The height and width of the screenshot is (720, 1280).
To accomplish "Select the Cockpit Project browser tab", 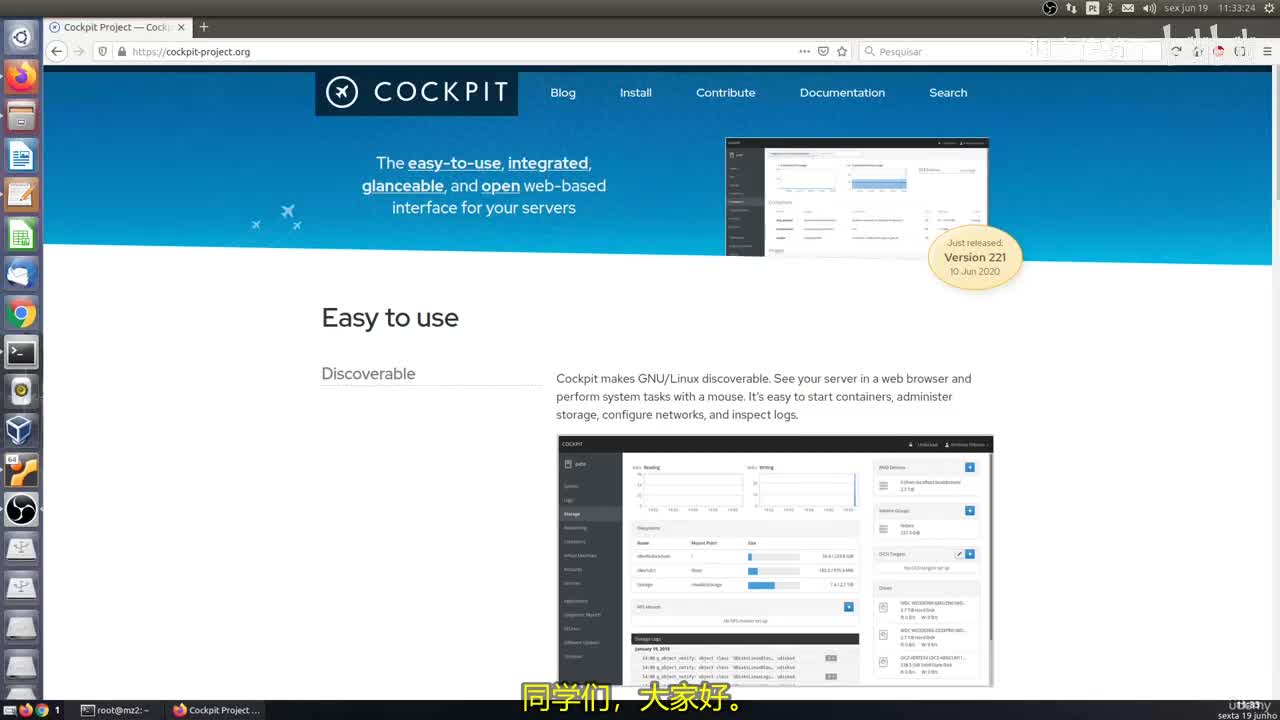I will pos(117,27).
